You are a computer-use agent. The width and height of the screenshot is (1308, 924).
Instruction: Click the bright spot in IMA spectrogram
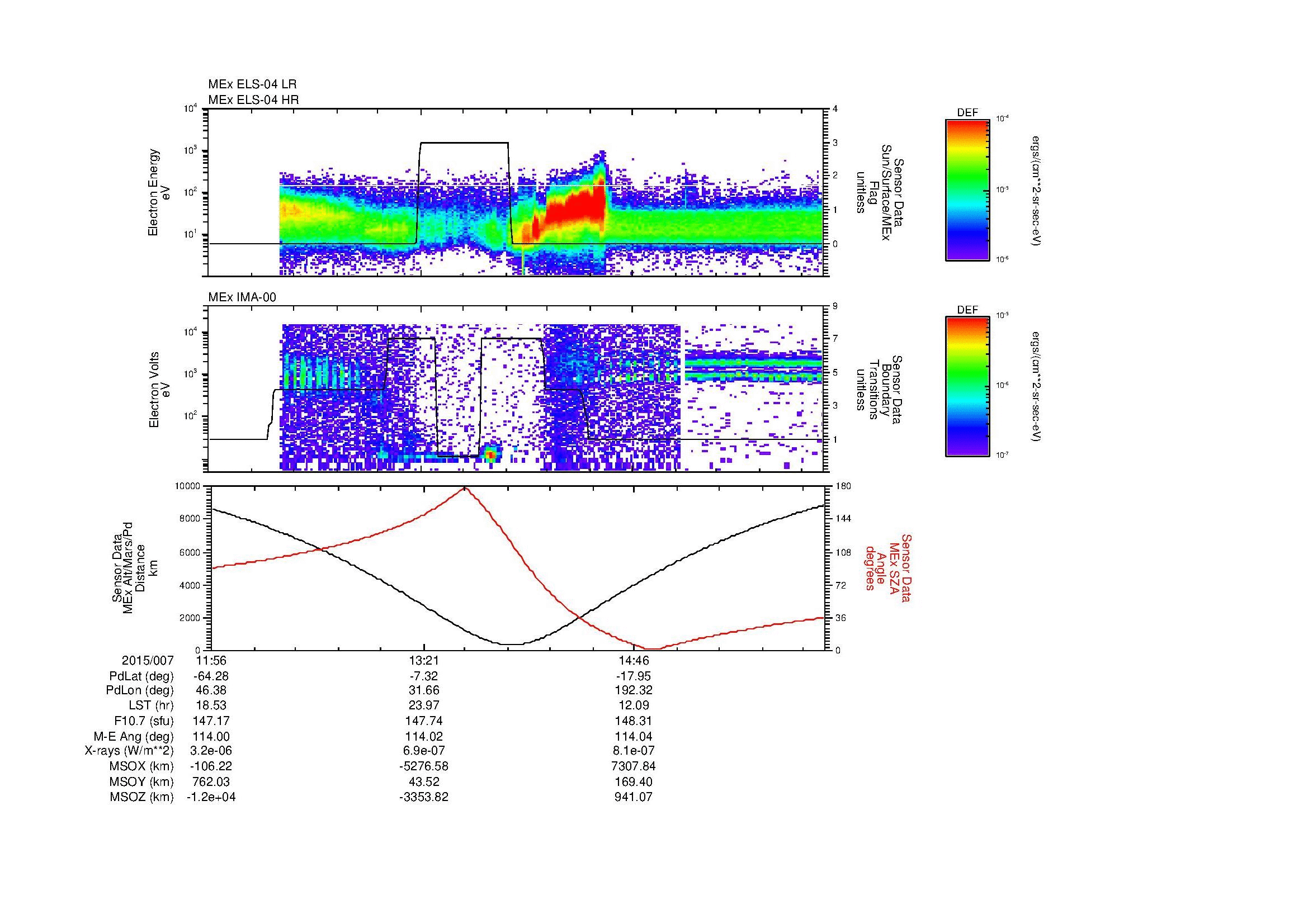(x=490, y=454)
